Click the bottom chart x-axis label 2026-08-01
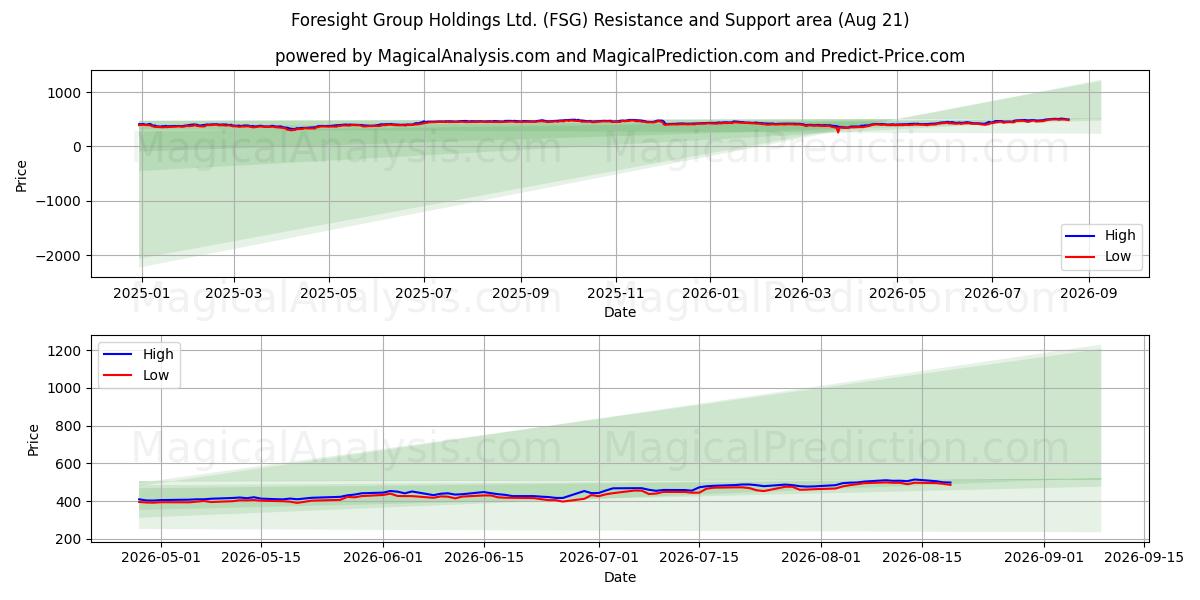Viewport: 1200px width, 600px height. coord(823,558)
